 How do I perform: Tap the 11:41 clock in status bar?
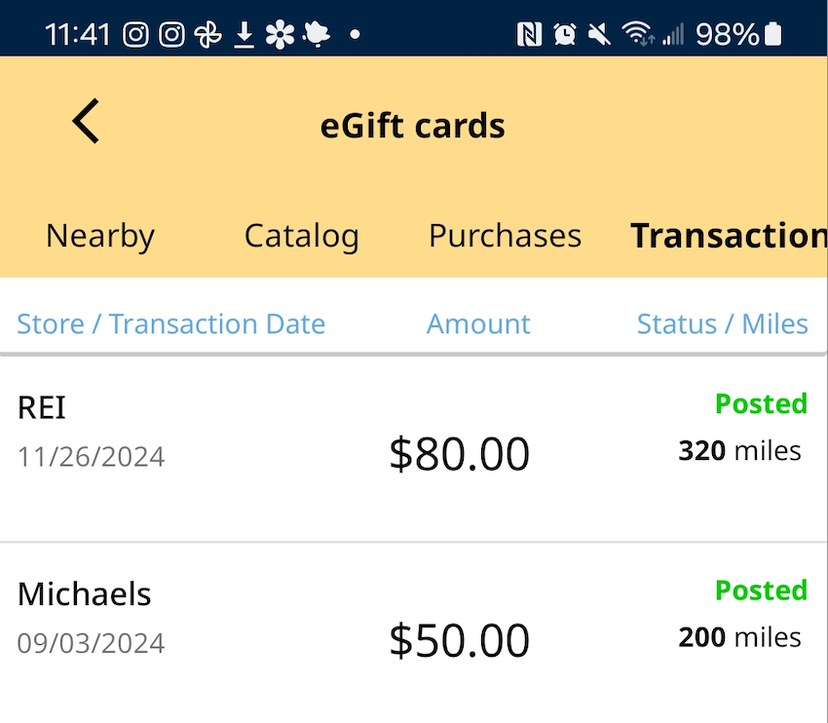coord(74,33)
